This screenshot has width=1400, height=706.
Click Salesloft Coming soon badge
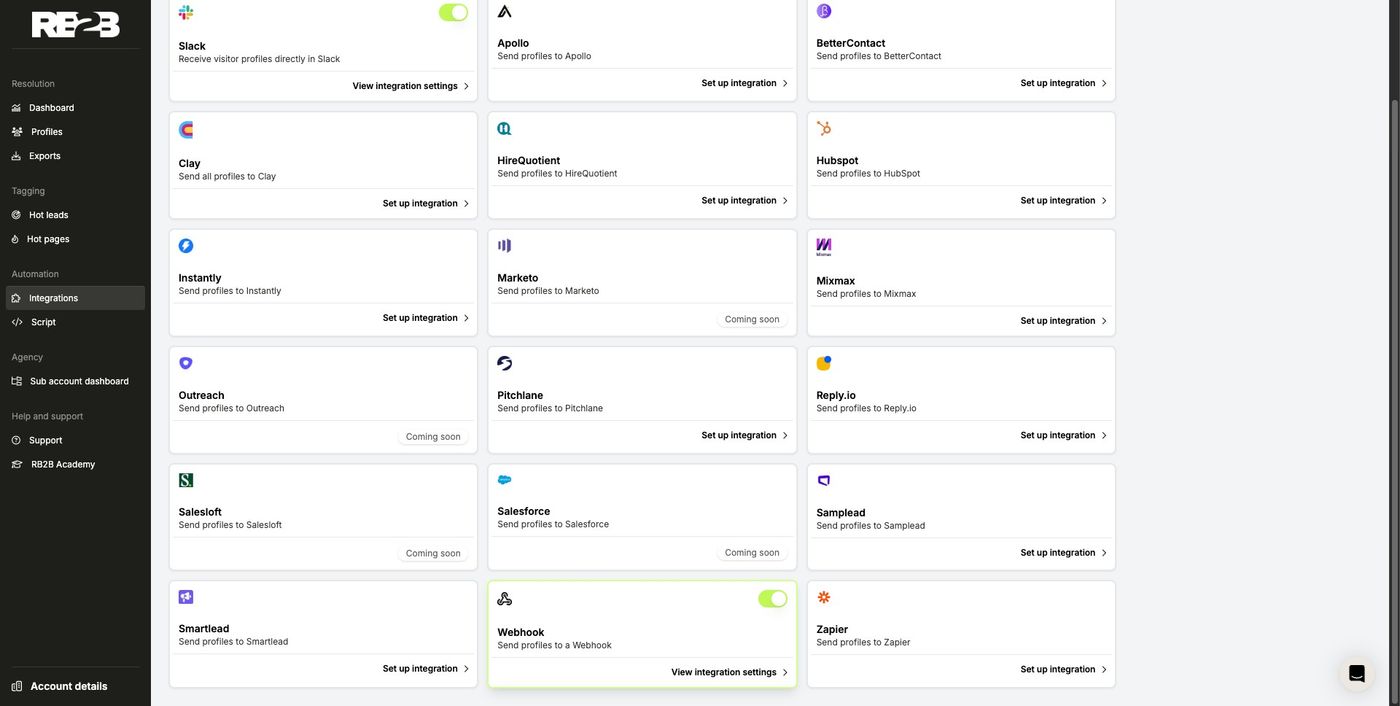pos(433,553)
